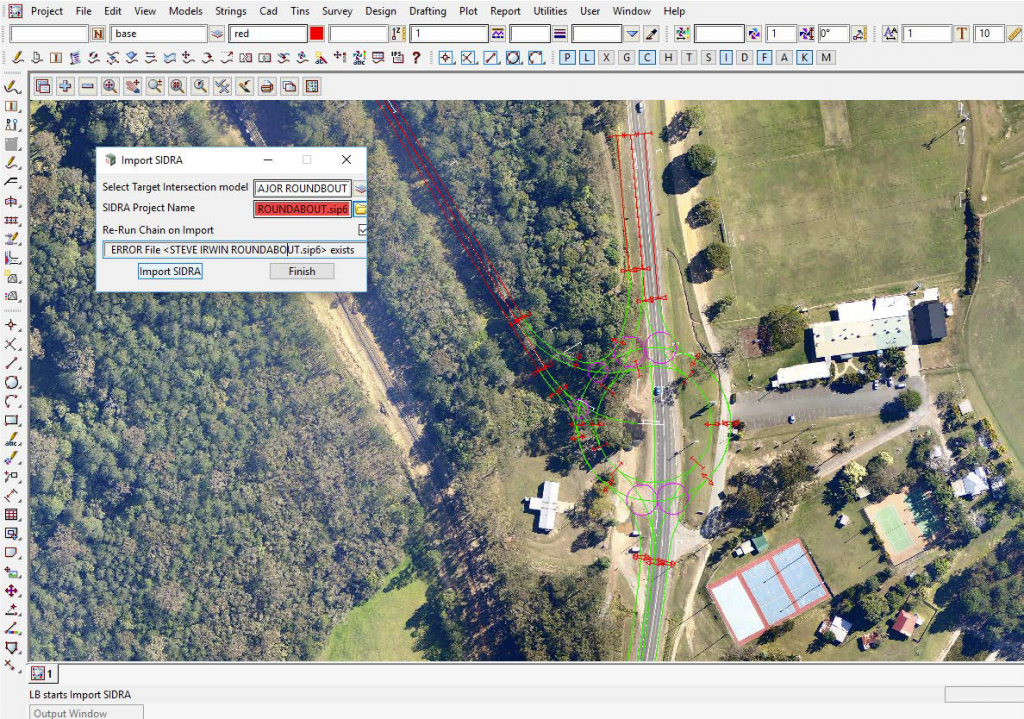The width and height of the screenshot is (1024, 719).
Task: Toggle Re-Run Chain on Import checkbox
Action: coord(363,230)
